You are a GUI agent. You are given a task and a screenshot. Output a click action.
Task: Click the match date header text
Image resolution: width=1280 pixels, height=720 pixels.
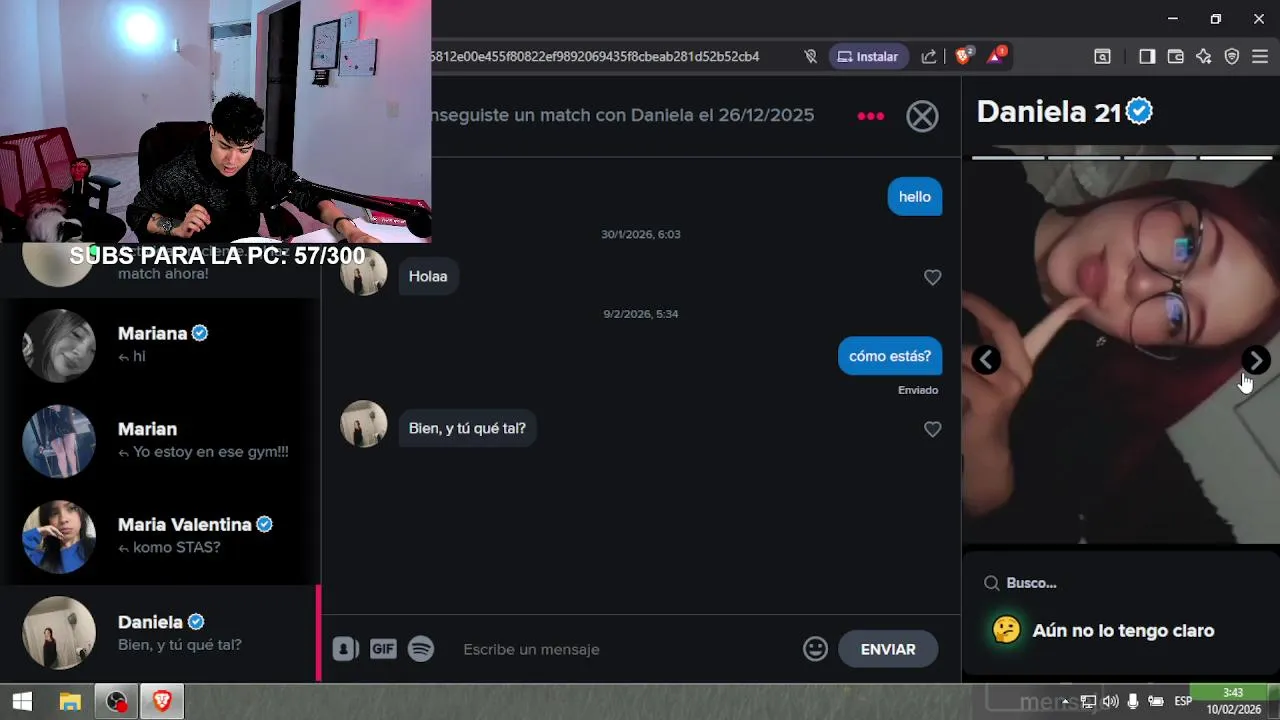click(622, 115)
